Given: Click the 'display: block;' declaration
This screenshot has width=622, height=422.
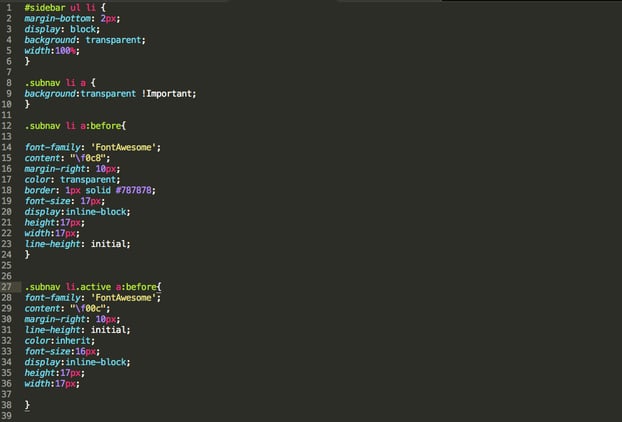Looking at the screenshot, I should tap(62, 29).
